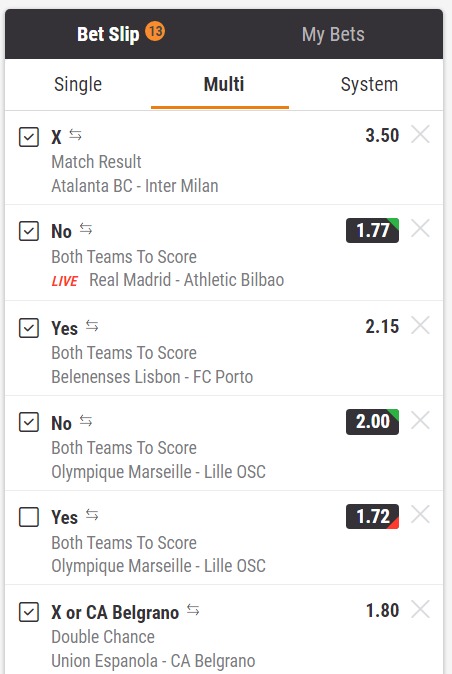452x674 pixels.
Task: Click the 1.77 odds badge
Action: [373, 230]
